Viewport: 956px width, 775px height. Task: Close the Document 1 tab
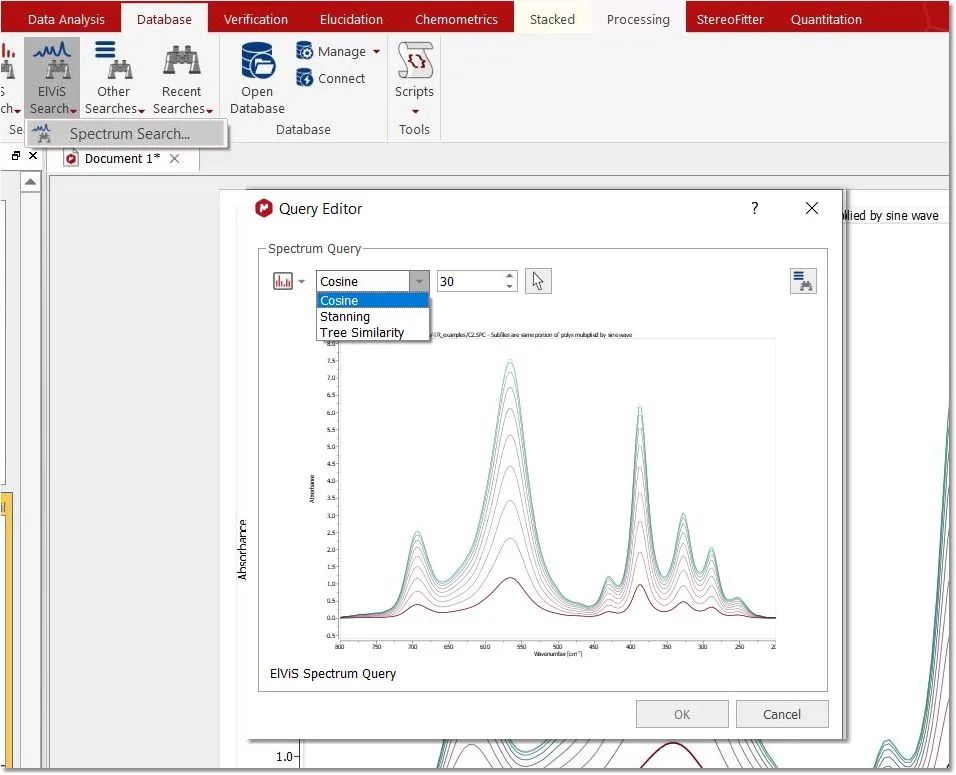(175, 158)
